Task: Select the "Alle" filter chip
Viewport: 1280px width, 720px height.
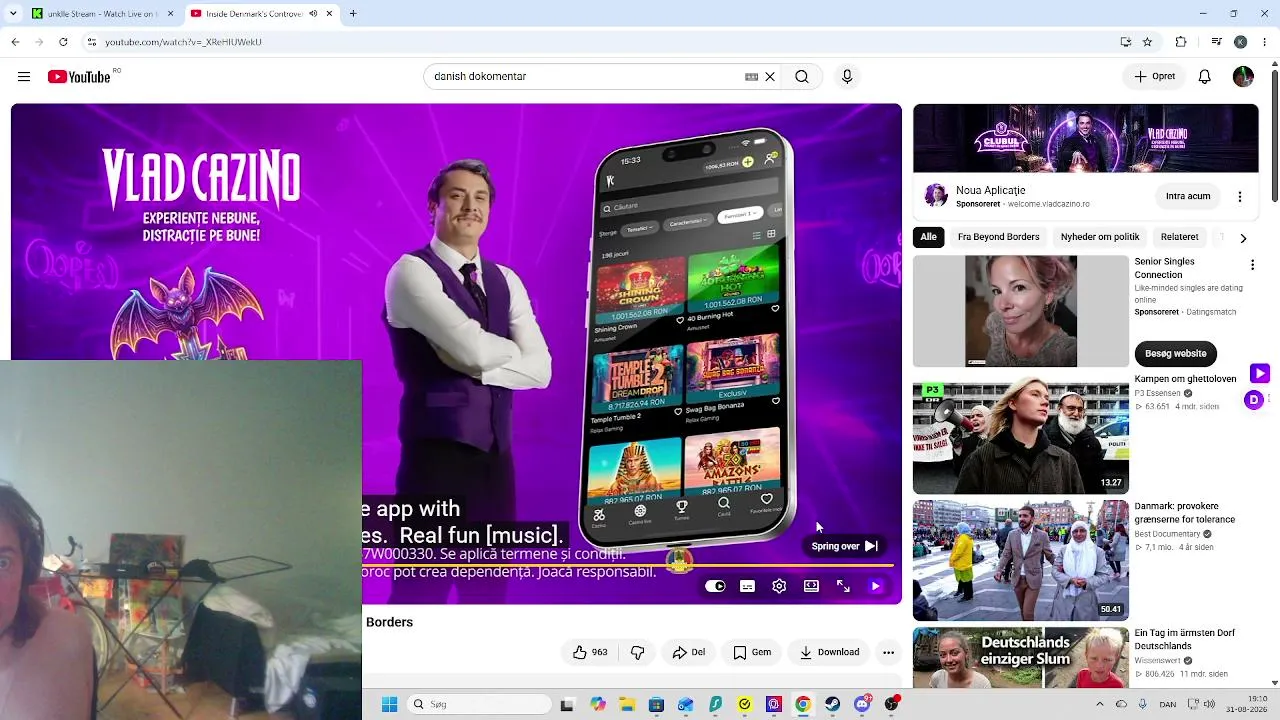Action: pyautogui.click(x=929, y=237)
